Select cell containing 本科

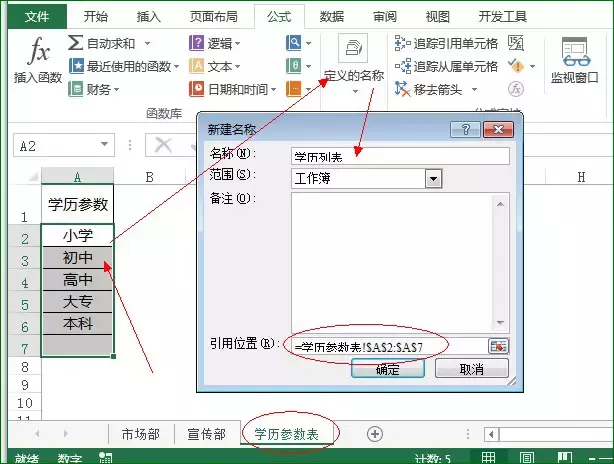coord(78,323)
